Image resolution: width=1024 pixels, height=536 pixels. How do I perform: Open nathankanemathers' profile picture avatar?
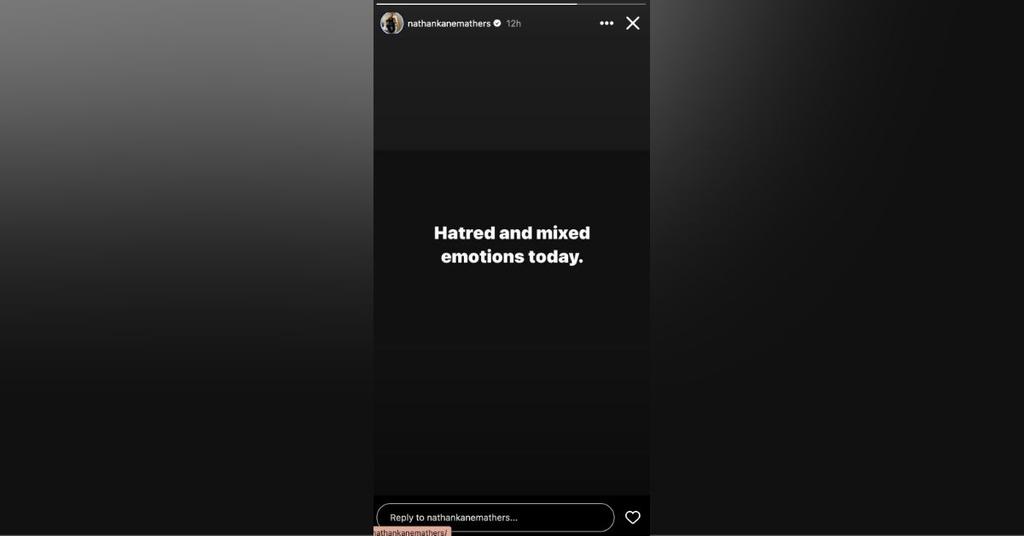point(392,24)
